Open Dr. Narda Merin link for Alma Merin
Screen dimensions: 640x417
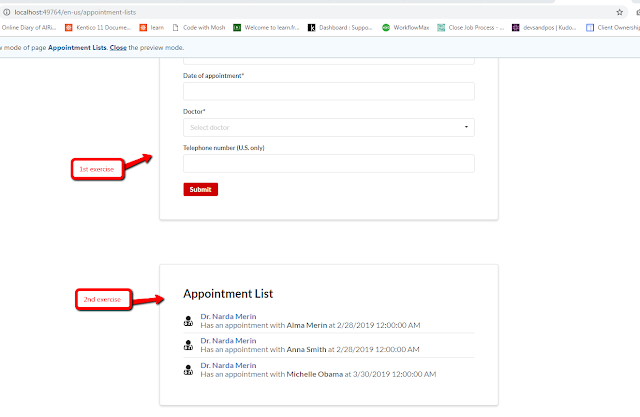(228, 316)
